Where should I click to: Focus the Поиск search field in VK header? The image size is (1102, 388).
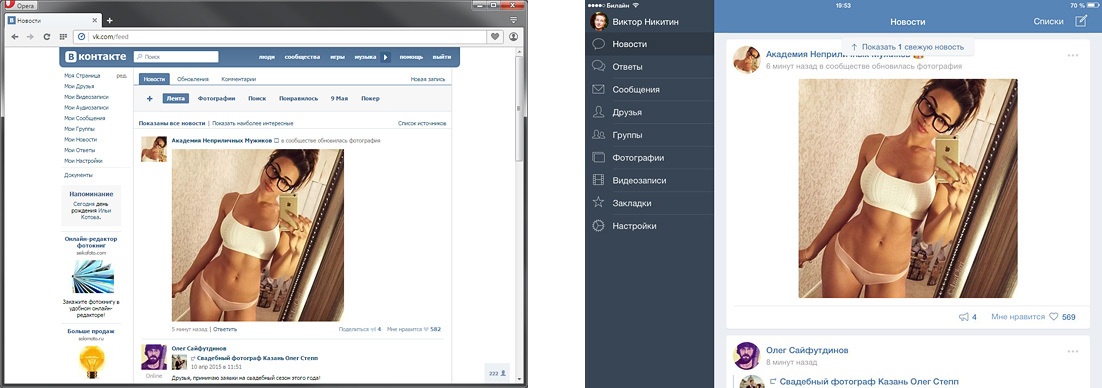(x=176, y=57)
